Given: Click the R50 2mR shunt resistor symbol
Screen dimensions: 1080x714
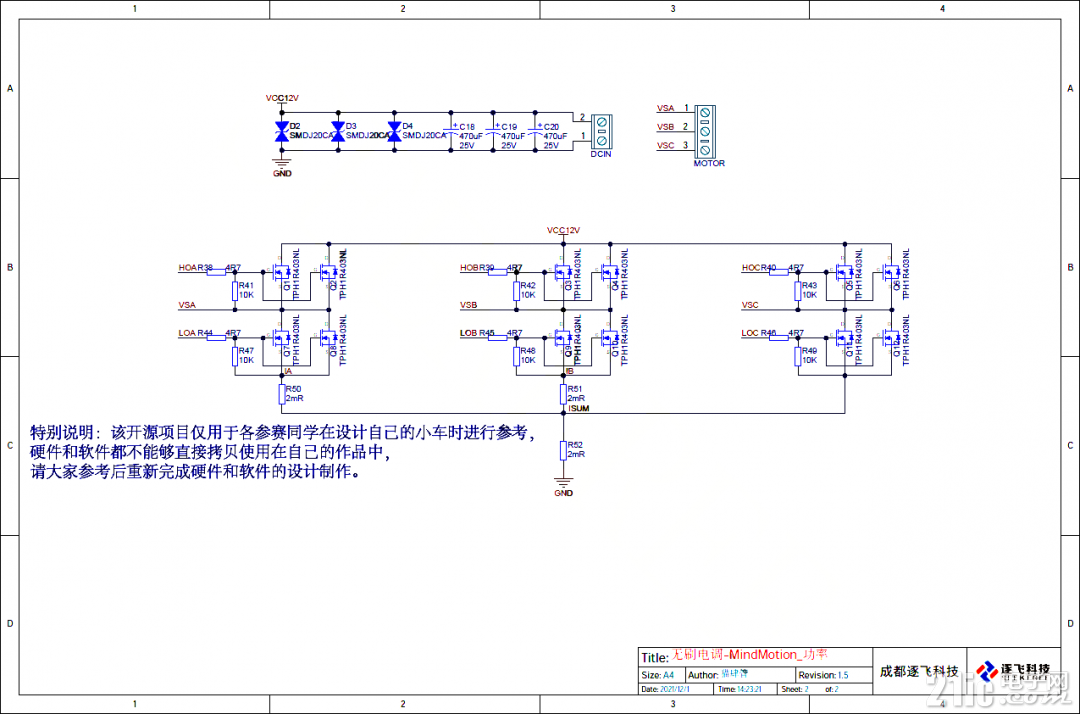Looking at the screenshot, I should [282, 394].
